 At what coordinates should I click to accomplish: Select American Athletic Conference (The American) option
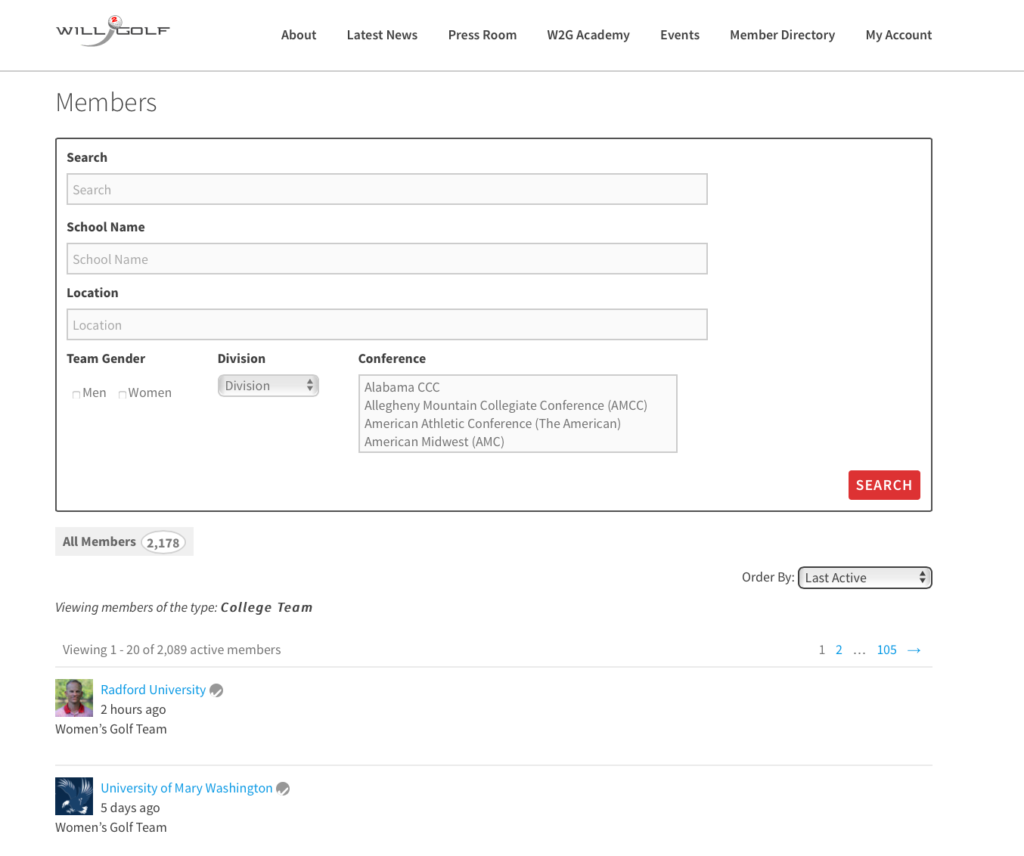pos(492,424)
